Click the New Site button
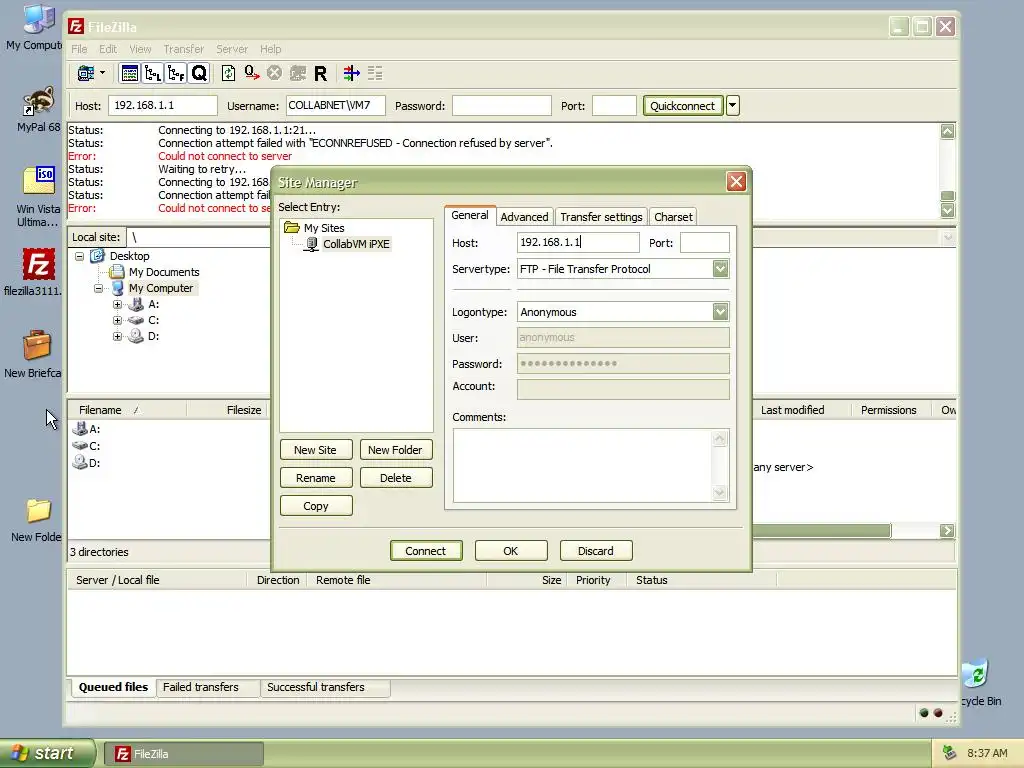This screenshot has height=768, width=1024. [316, 450]
